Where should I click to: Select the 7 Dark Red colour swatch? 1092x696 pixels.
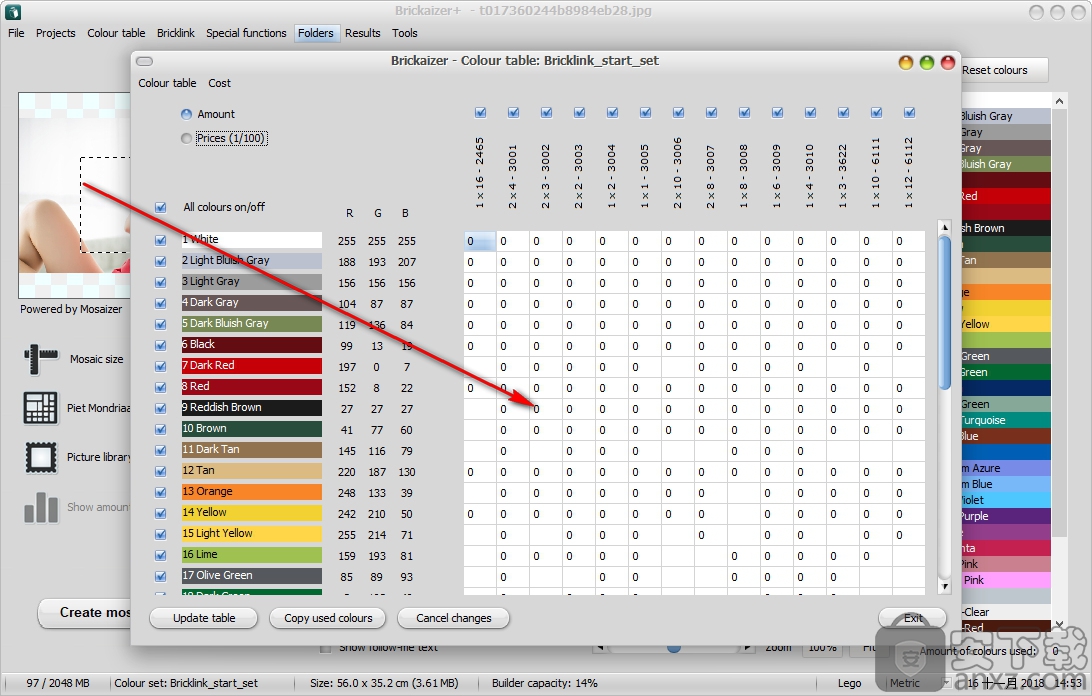(x=251, y=366)
